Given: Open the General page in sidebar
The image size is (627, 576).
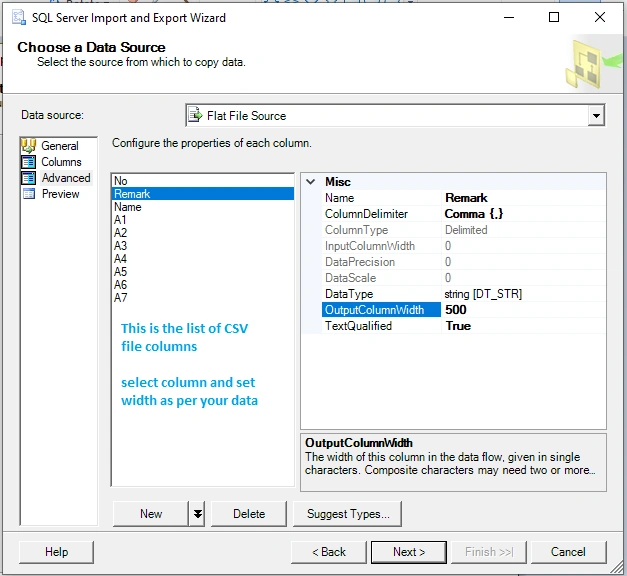Looking at the screenshot, I should click(x=60, y=146).
